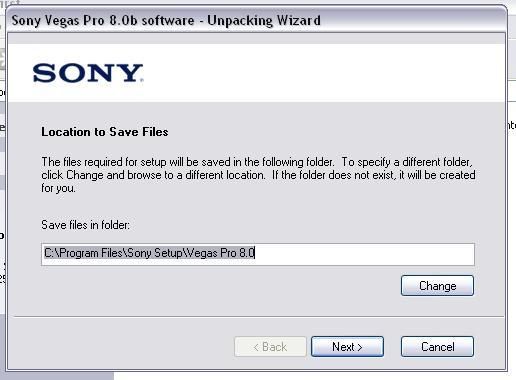516x380 pixels.
Task: Click the Next > button
Action: (347, 346)
